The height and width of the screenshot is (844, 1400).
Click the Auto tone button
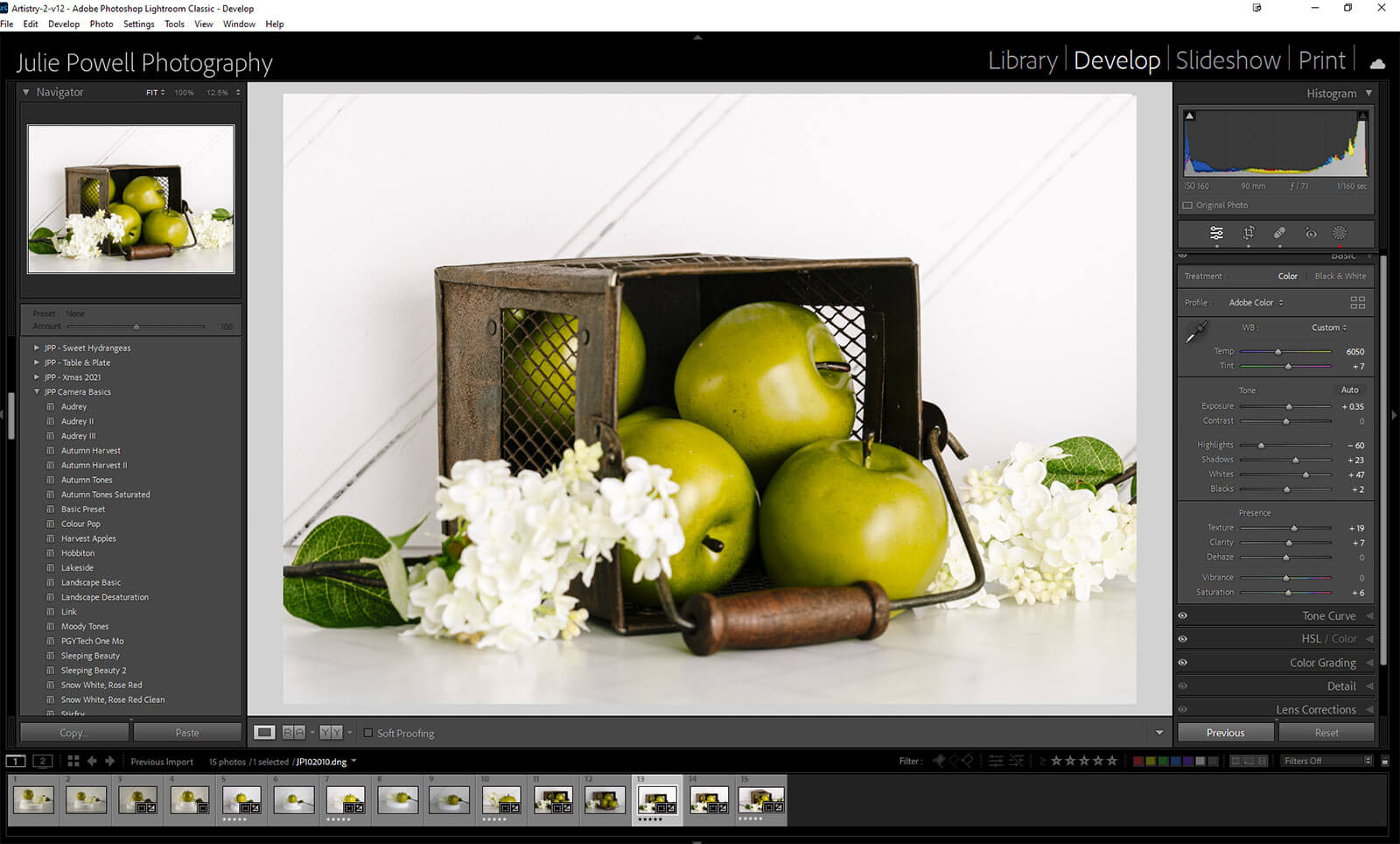point(1349,390)
